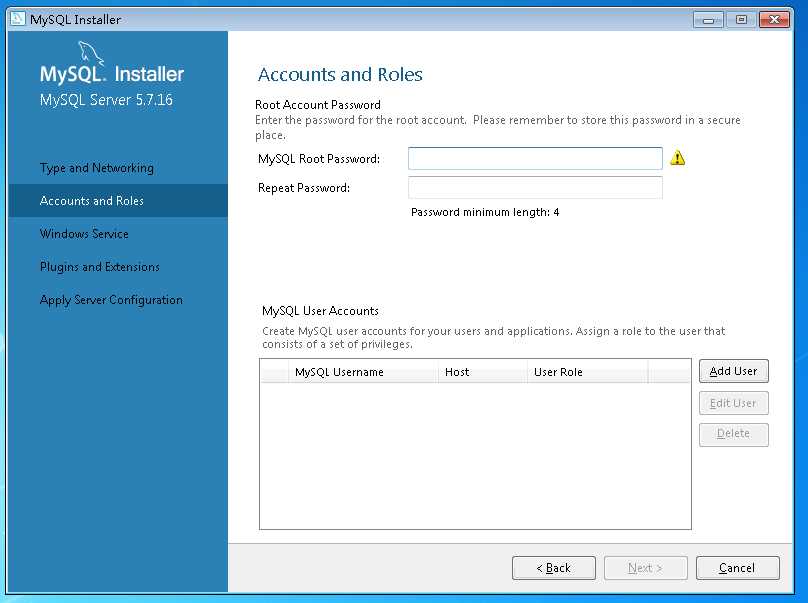Viewport: 808px width, 603px height.
Task: Click the password warning triangle icon
Action: (x=678, y=158)
